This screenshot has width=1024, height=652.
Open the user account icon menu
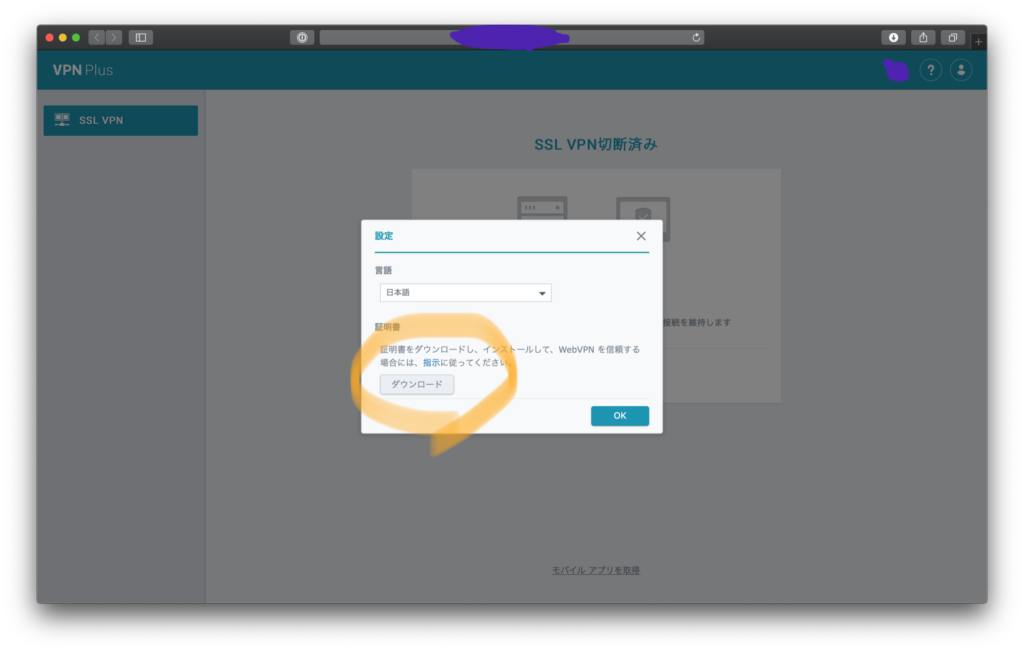click(x=961, y=70)
